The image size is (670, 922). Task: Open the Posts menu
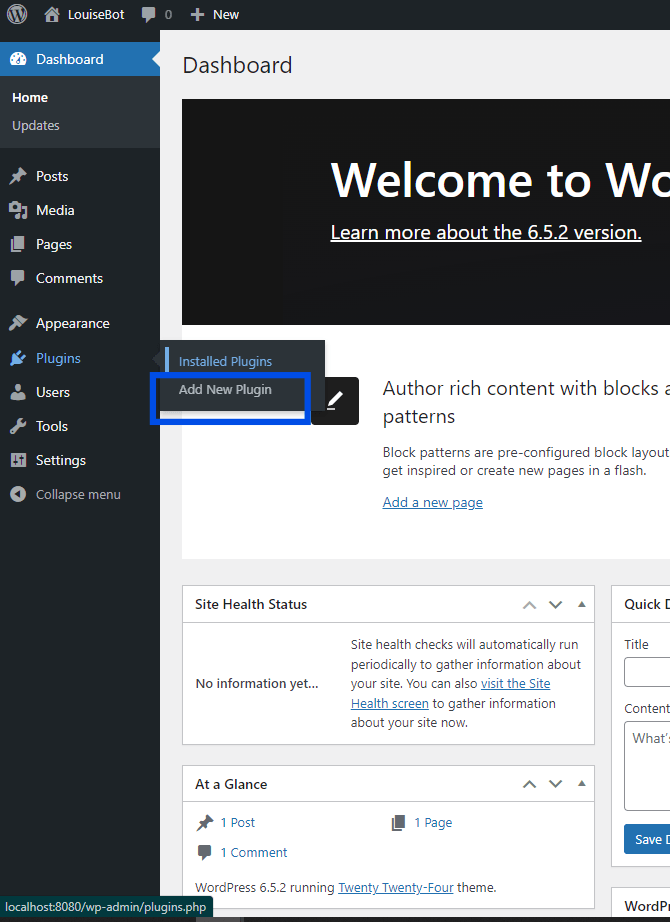point(79,176)
